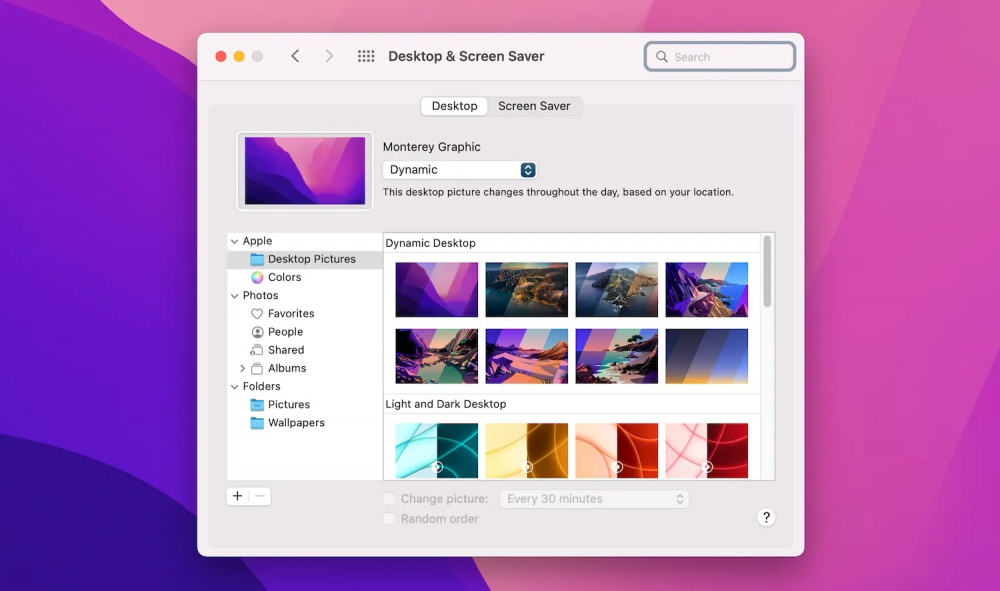Open the Dynamic appearance dropdown
Image resolution: width=1000 pixels, height=591 pixels.
click(460, 170)
